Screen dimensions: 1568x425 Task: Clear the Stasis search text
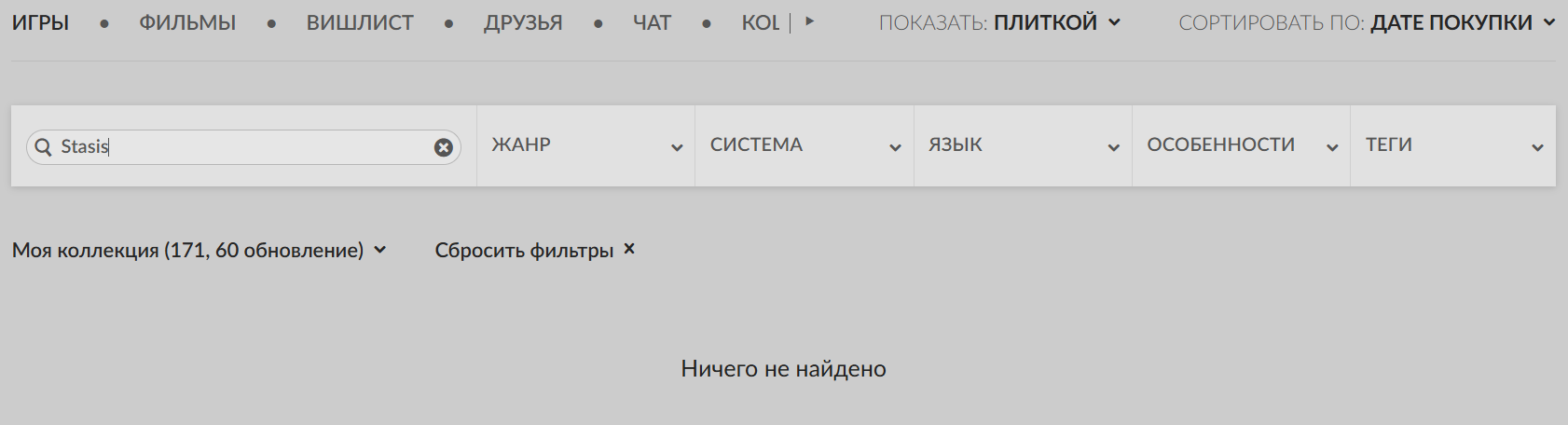[444, 147]
